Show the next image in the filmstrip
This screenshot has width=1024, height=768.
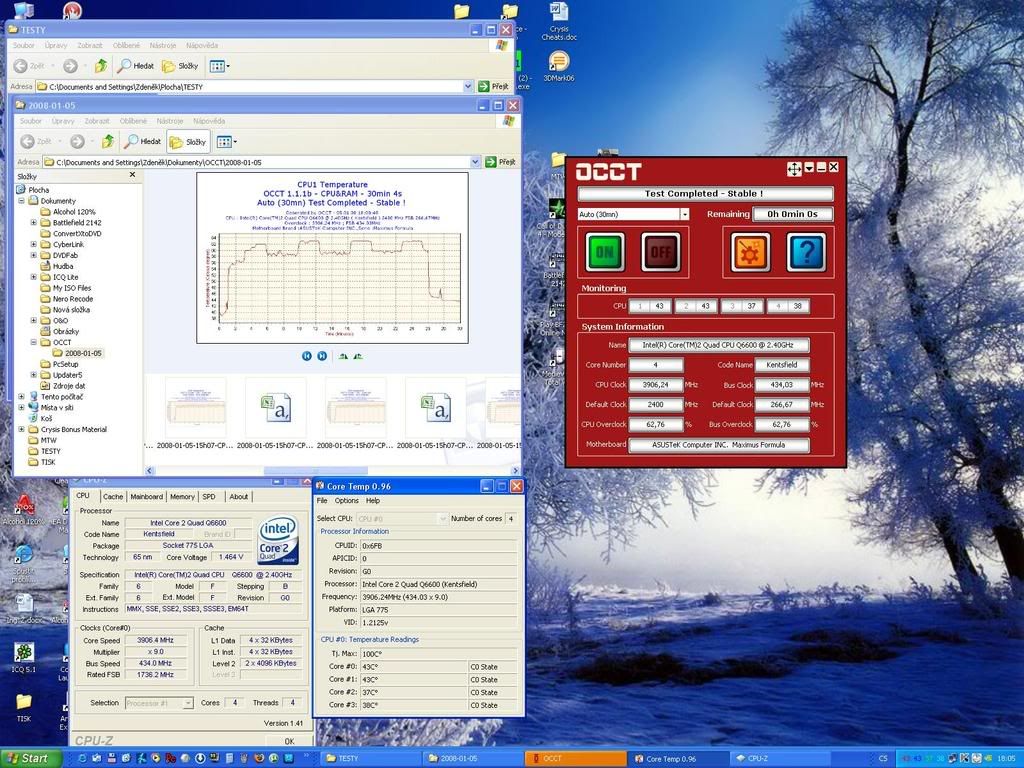(x=322, y=356)
